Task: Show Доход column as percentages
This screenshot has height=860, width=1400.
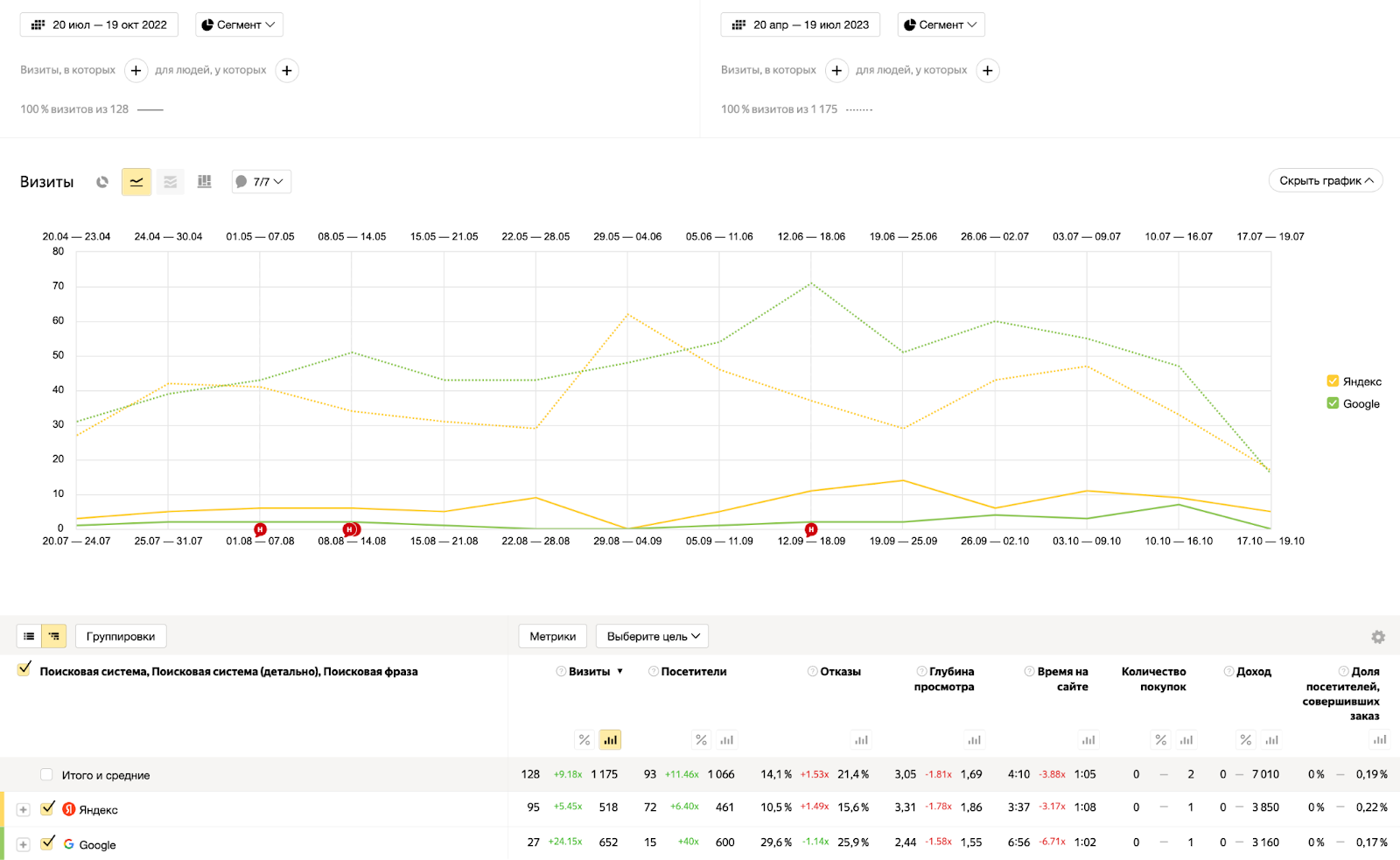Action: [1246, 740]
